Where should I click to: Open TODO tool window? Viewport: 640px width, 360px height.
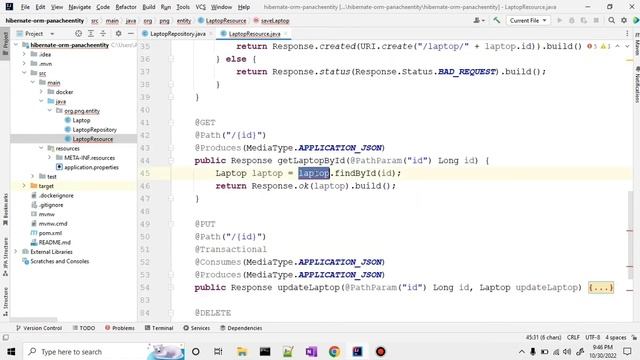(x=84, y=328)
